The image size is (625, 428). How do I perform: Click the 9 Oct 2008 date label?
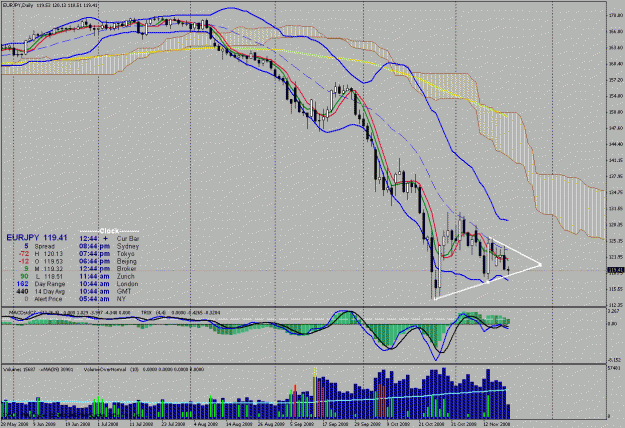pos(399,424)
